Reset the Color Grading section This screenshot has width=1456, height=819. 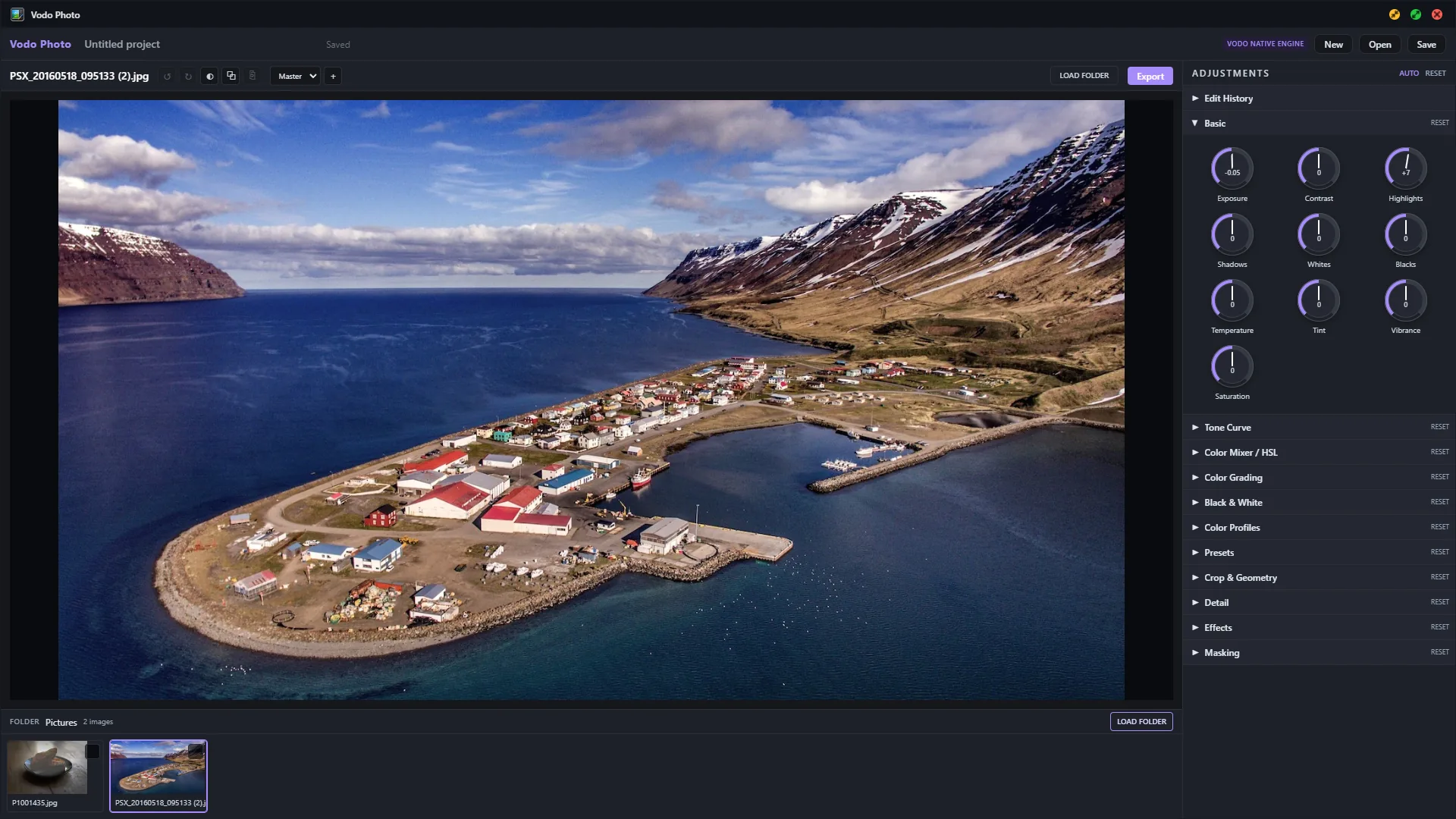click(1439, 477)
